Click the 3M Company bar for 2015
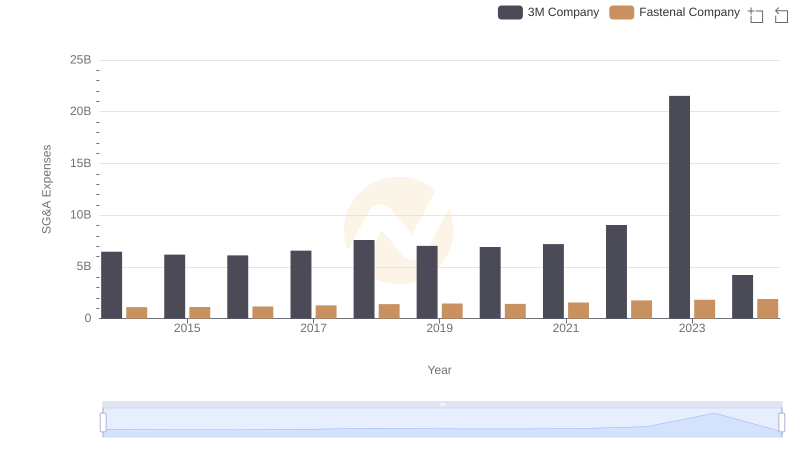The image size is (800, 461). (x=174, y=287)
